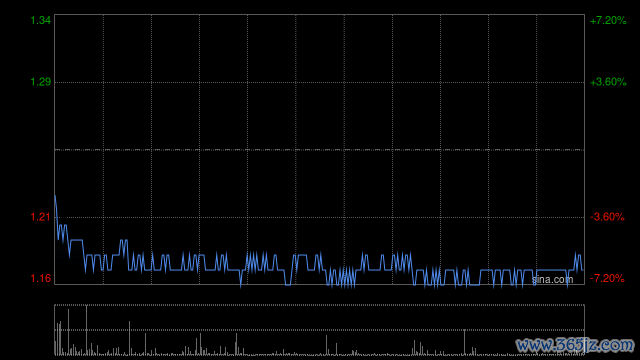Click the 1.16 price axis label
The width and height of the screenshot is (640, 360).
[41, 278]
